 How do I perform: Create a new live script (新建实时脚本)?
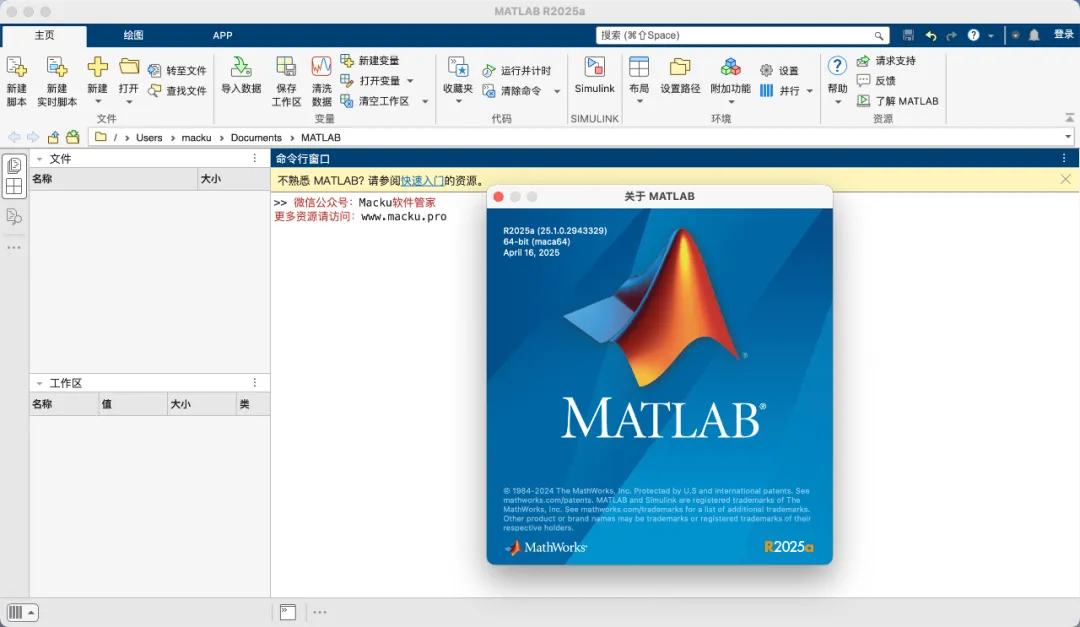[x=56, y=81]
